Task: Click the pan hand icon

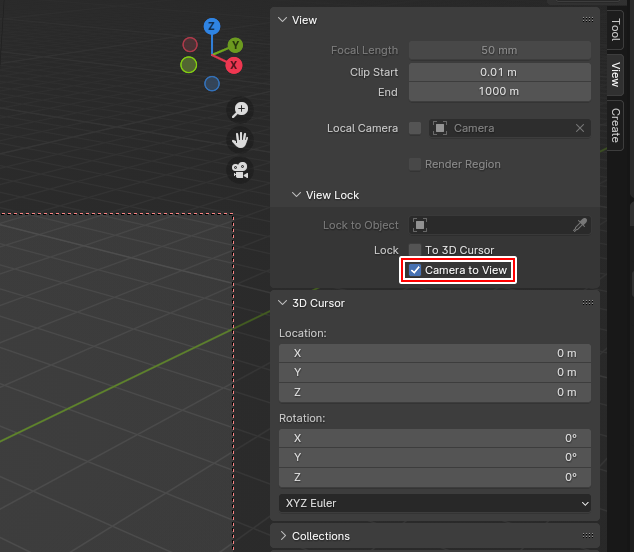Action: pos(240,140)
